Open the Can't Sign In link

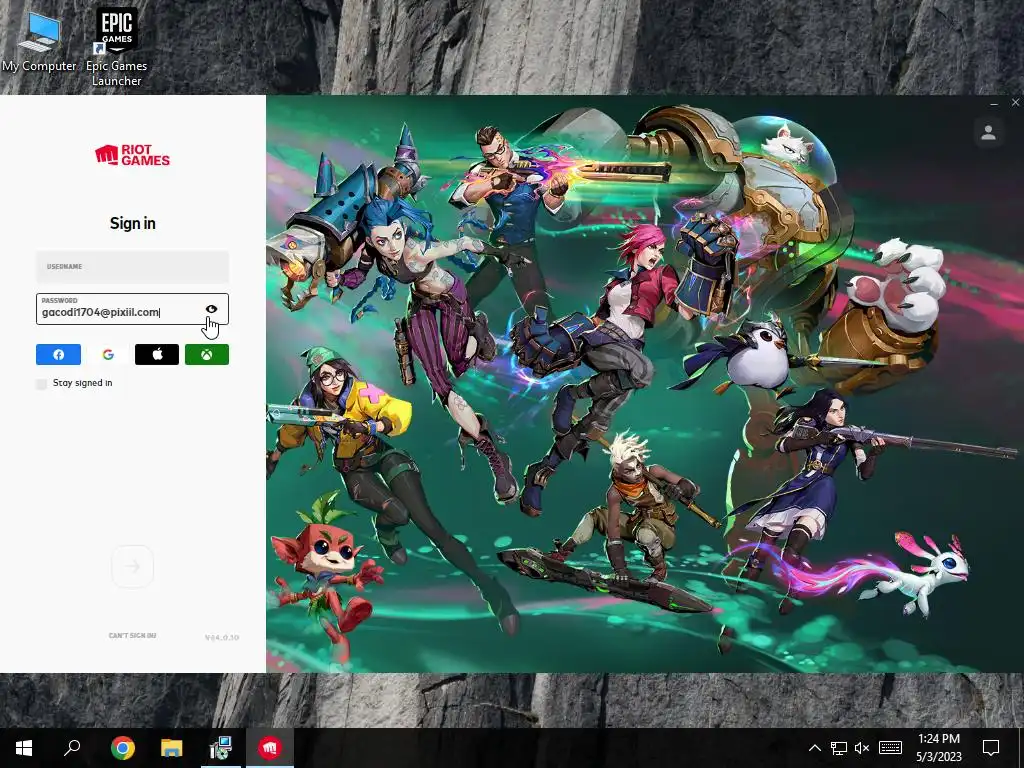point(133,635)
